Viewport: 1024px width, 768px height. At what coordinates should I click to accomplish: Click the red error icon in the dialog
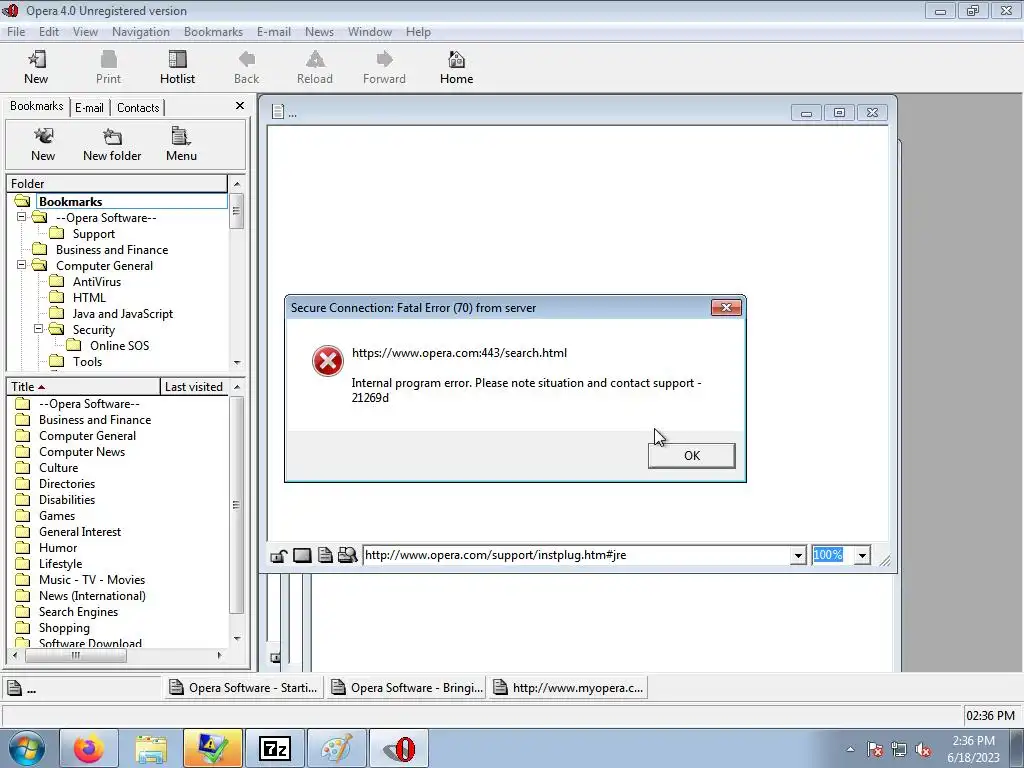(328, 361)
